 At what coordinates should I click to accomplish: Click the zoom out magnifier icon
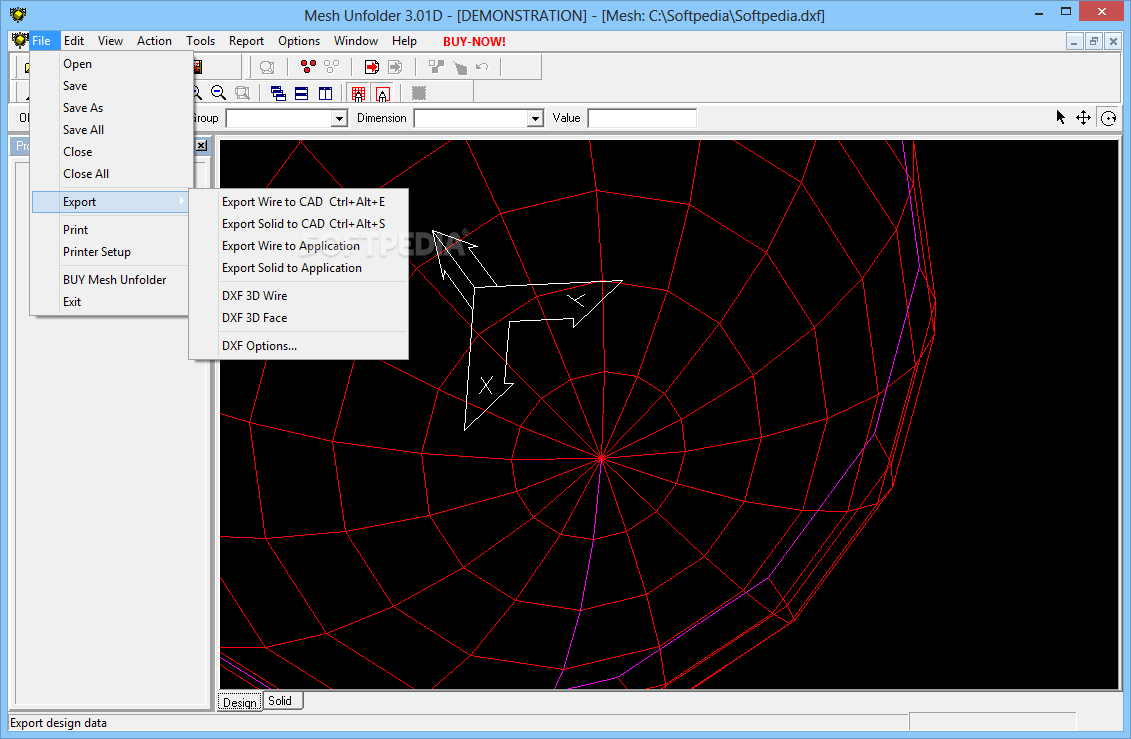(x=219, y=93)
